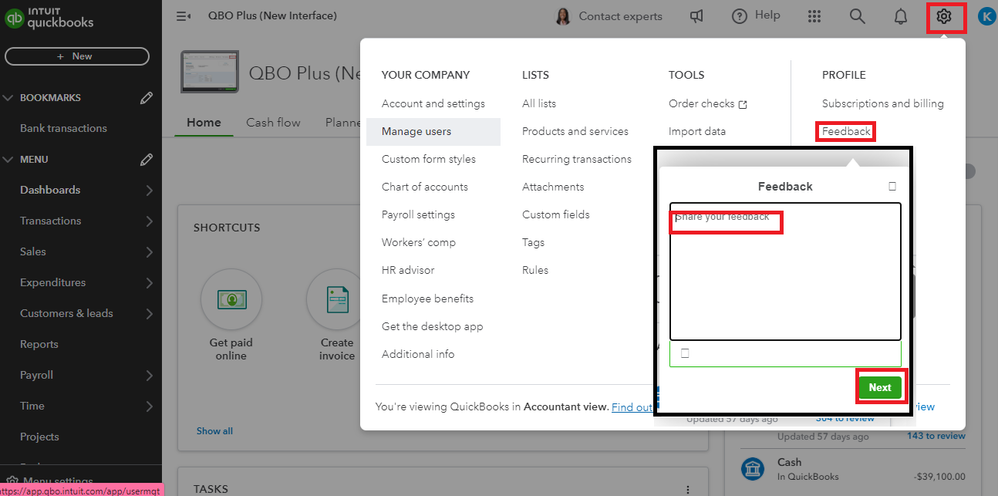Screen dimensions: 998x496
Task: Open Attachments list
Action: point(553,187)
